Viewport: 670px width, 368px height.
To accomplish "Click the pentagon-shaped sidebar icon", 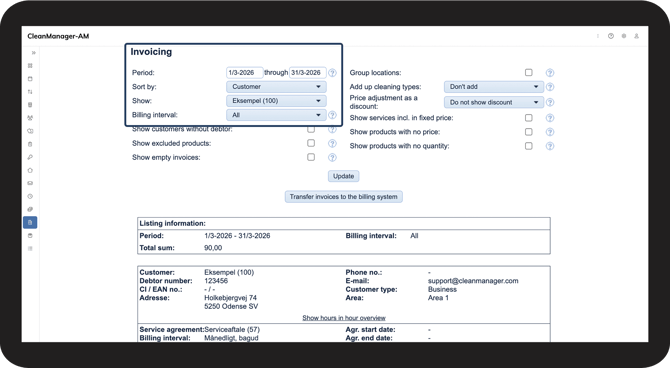I will tap(30, 170).
